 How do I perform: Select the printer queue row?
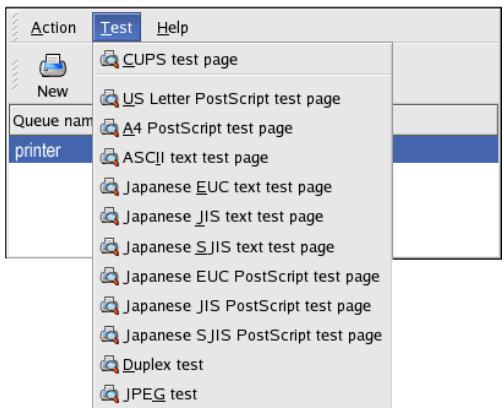pyautogui.click(x=253, y=149)
